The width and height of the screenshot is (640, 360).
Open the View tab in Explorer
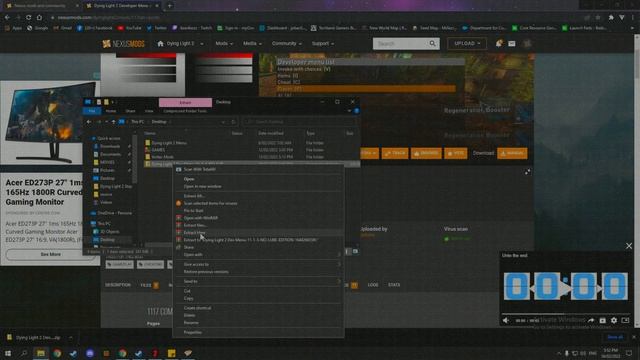pos(149,111)
